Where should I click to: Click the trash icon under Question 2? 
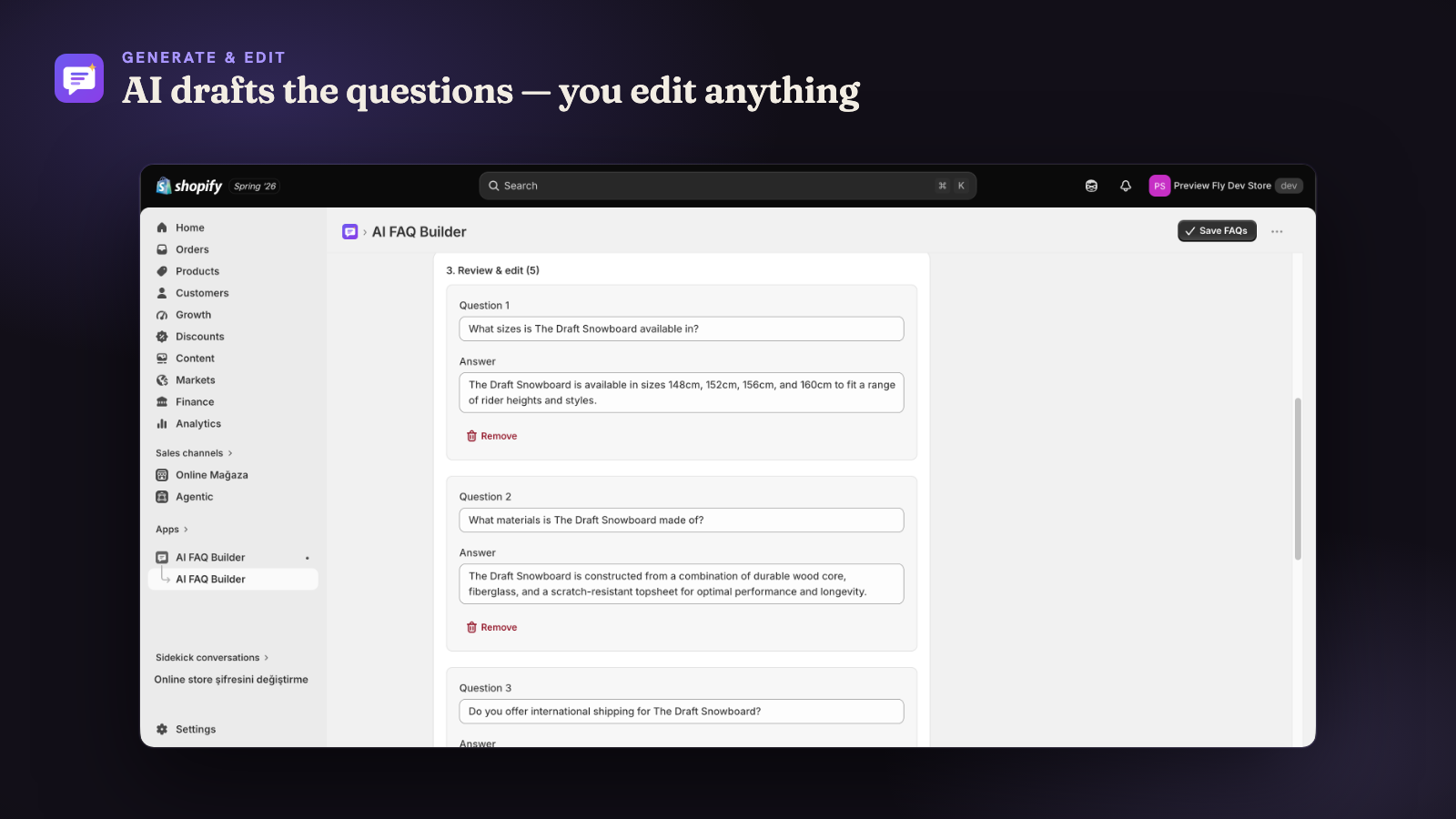coord(471,627)
